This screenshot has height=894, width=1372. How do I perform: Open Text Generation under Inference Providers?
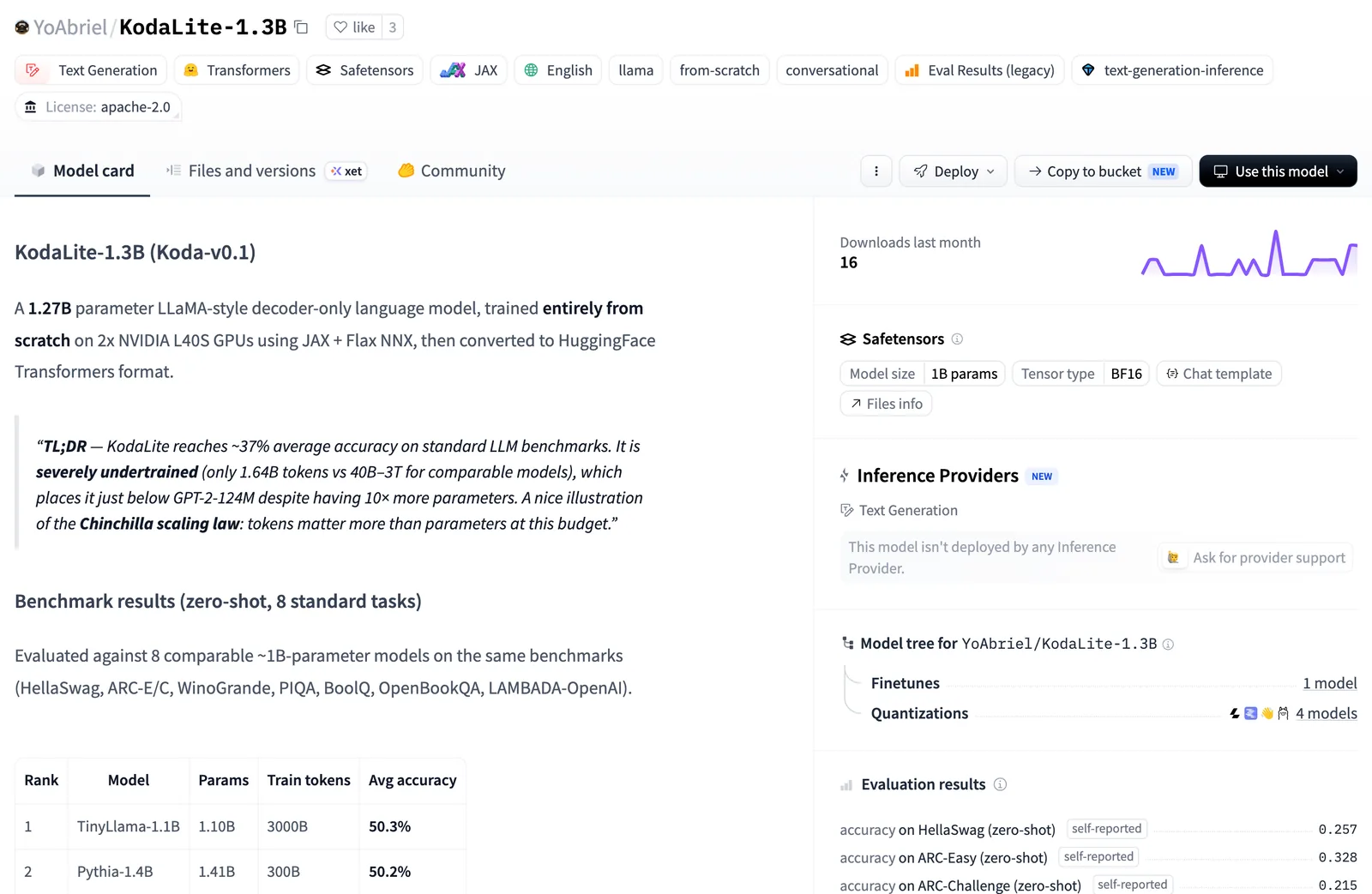click(x=899, y=510)
